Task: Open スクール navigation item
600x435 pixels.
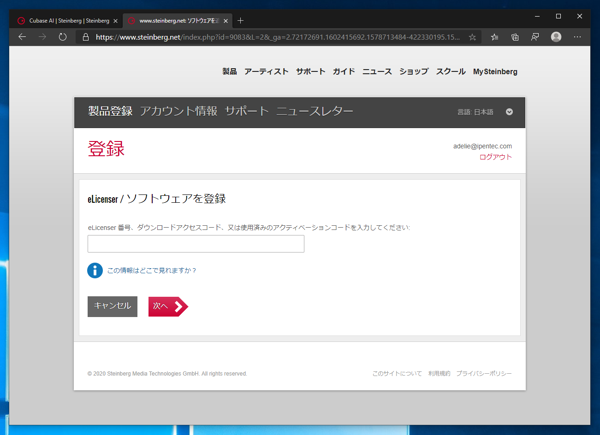Action: 451,72
